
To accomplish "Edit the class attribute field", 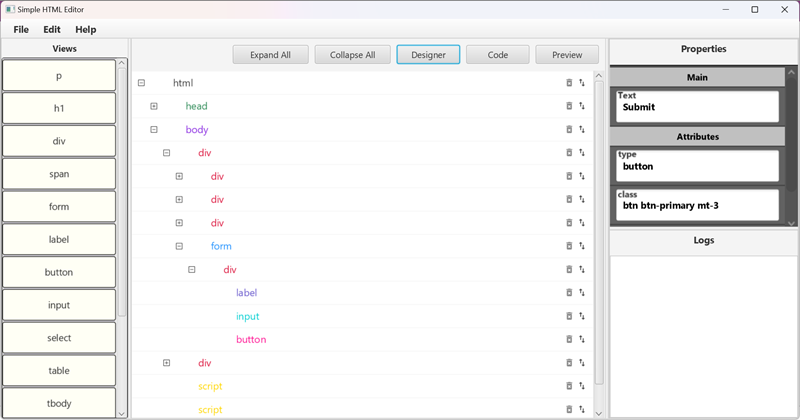I will (697, 205).
